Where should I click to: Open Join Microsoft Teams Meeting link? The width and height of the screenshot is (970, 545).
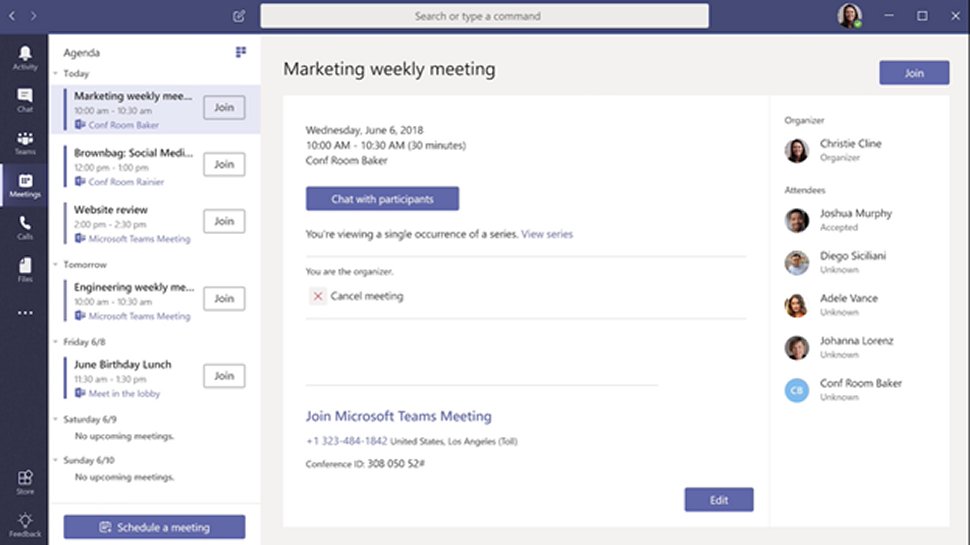(x=398, y=416)
